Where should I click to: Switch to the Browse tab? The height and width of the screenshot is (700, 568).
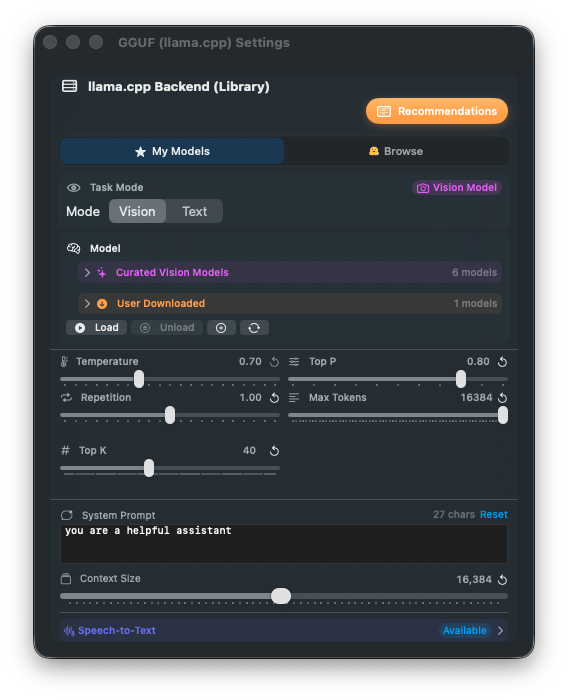click(396, 151)
